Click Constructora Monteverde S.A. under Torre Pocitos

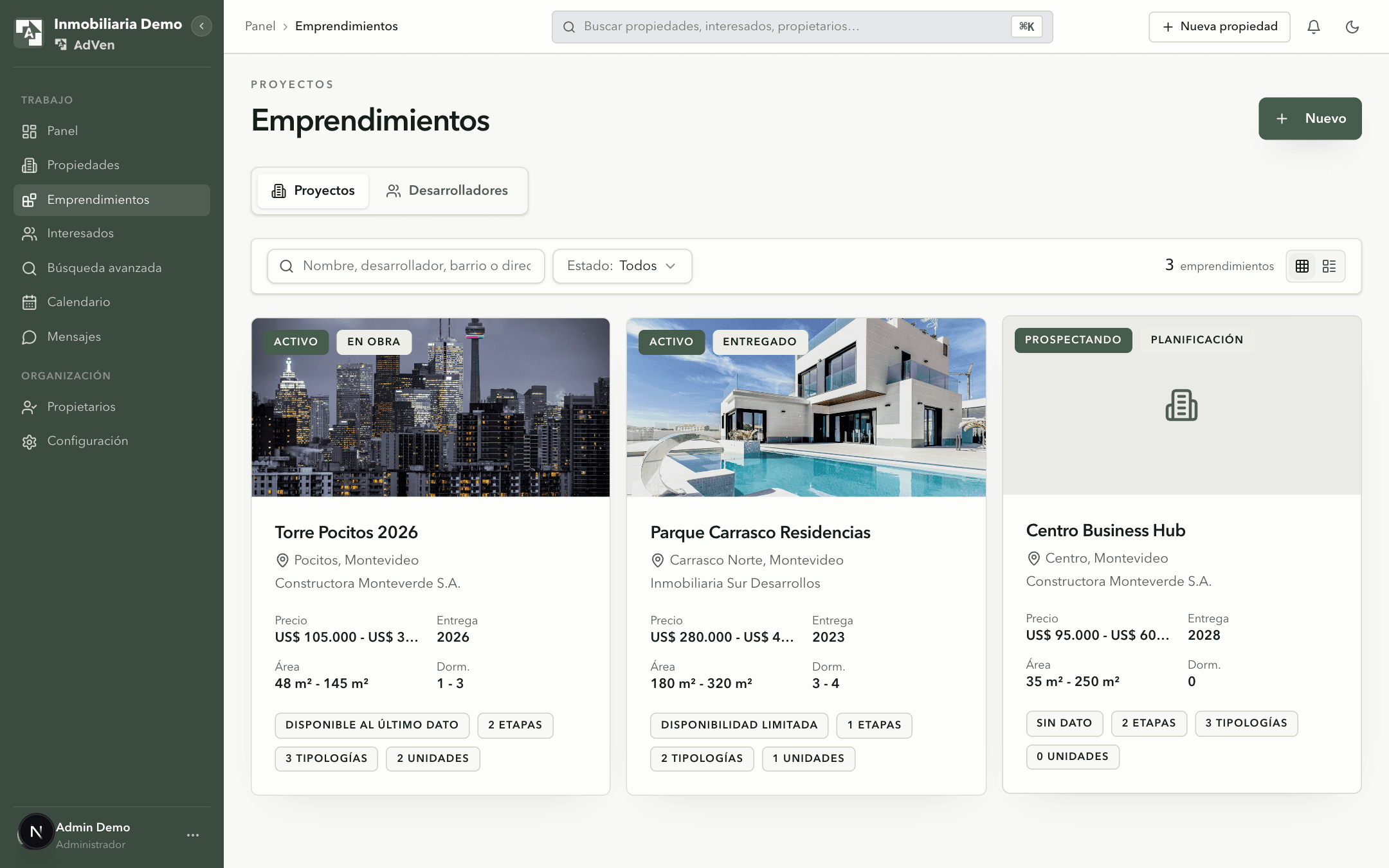[367, 584]
